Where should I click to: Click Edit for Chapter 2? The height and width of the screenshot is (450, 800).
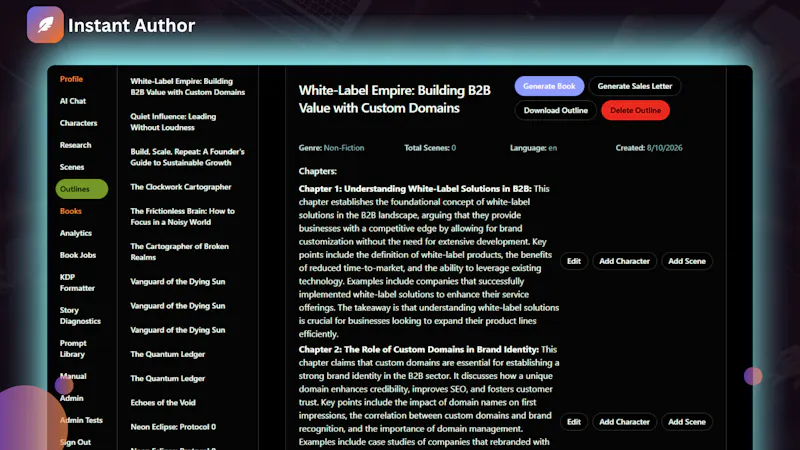573,422
